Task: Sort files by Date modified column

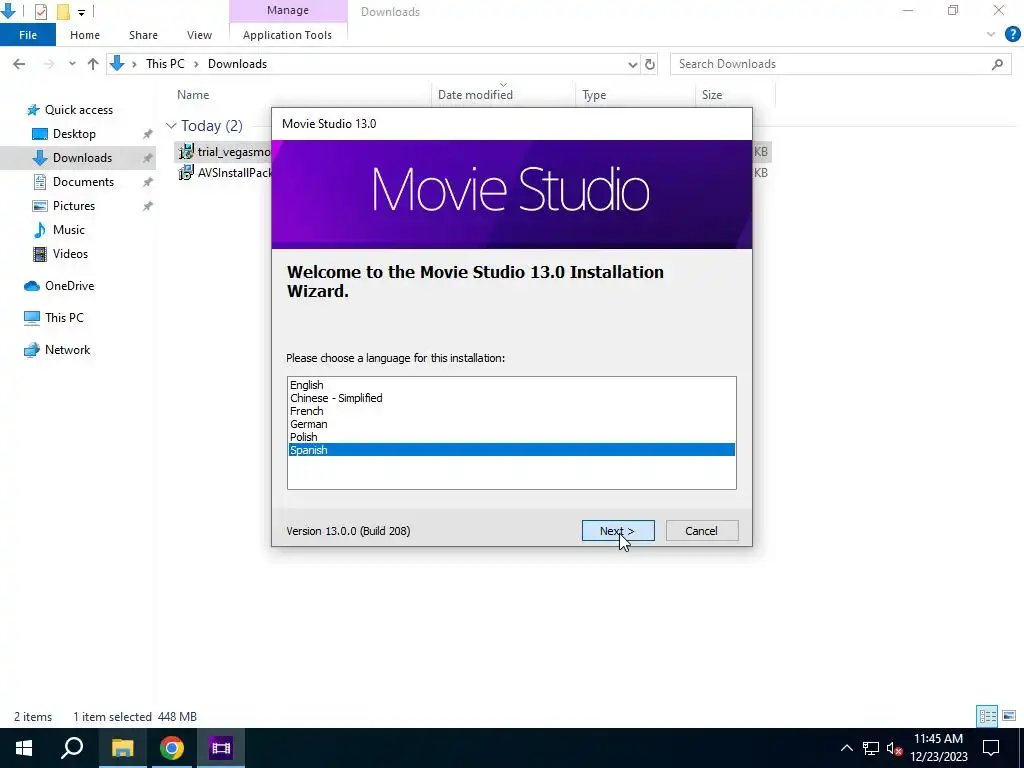Action: [475, 95]
